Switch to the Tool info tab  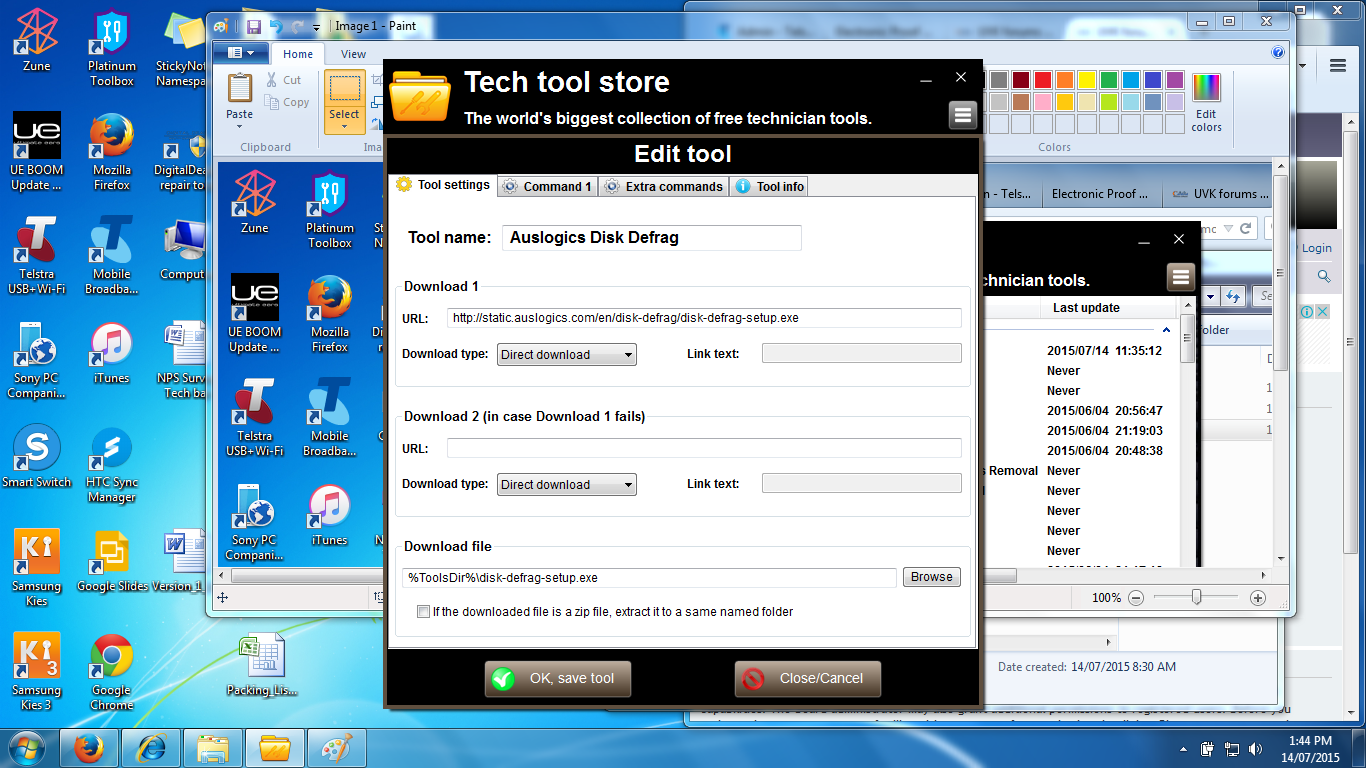[769, 186]
